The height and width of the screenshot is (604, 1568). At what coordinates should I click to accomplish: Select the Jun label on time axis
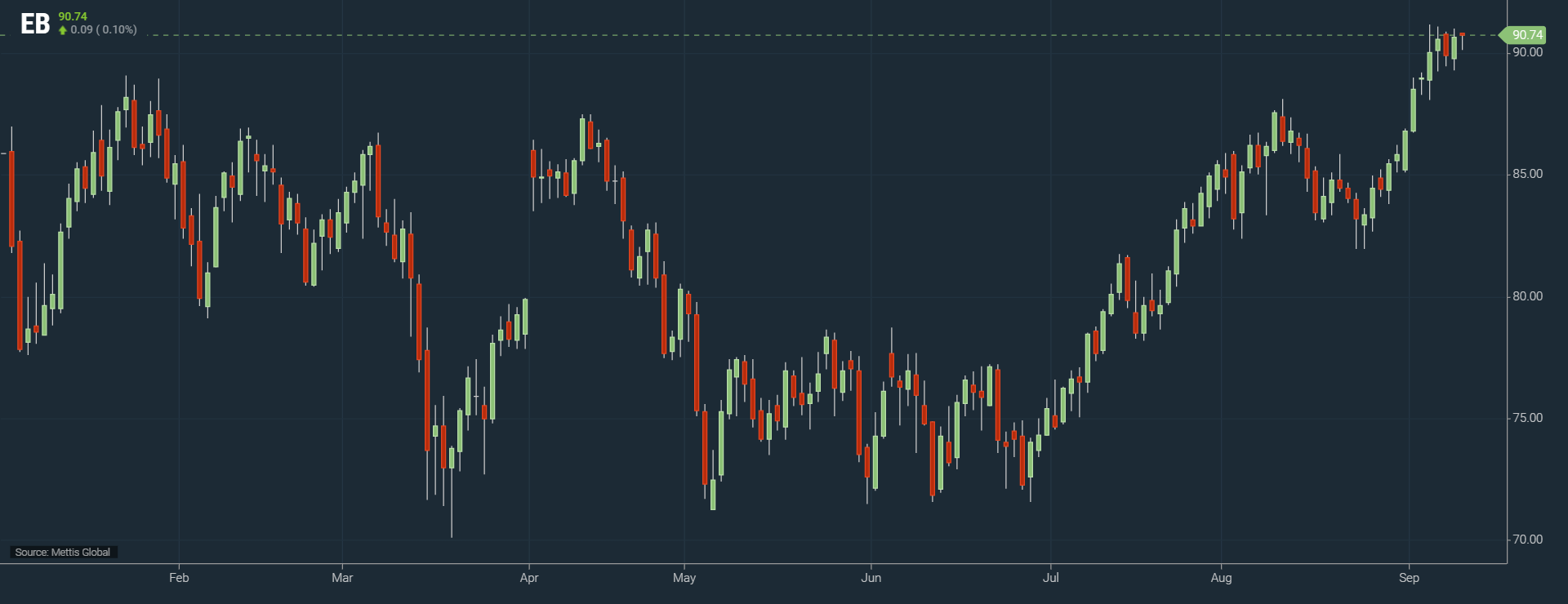point(871,578)
